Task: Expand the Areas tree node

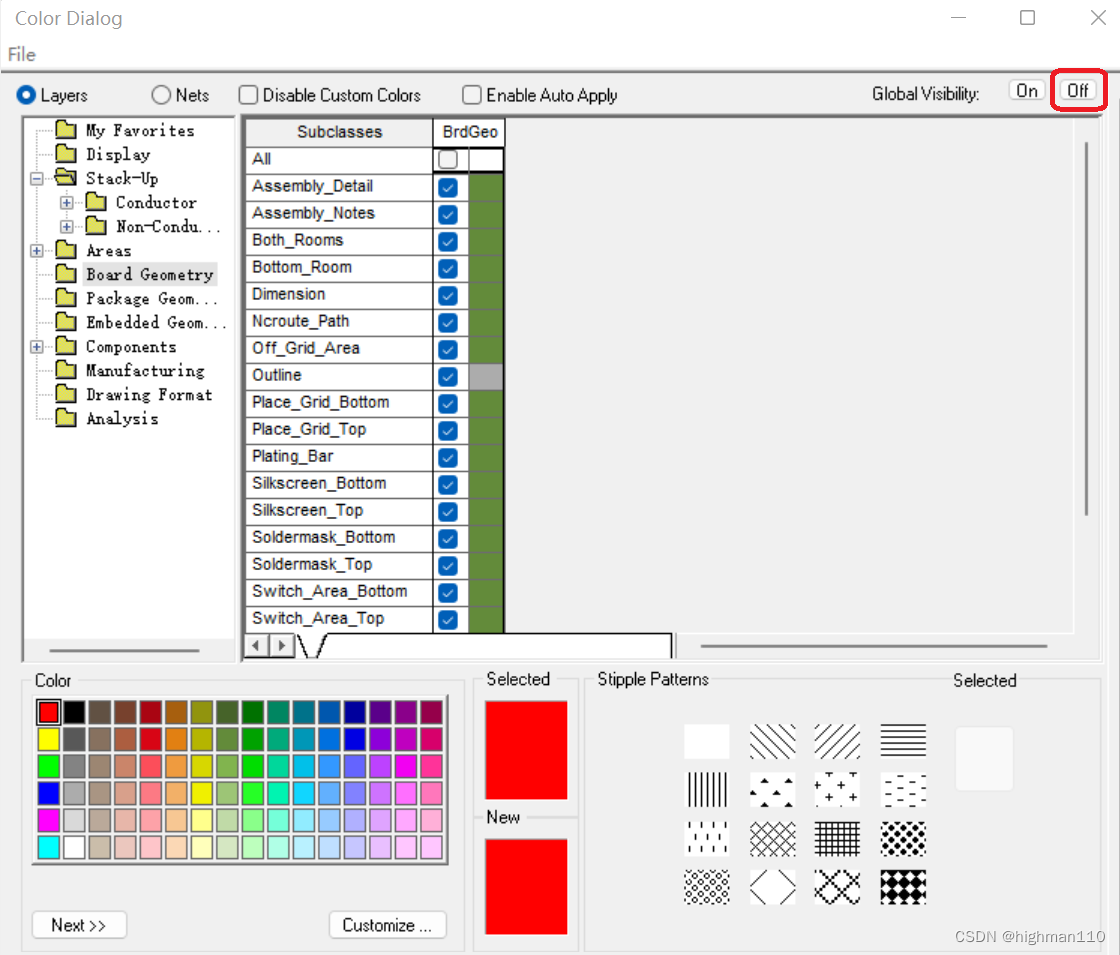Action: [36, 251]
